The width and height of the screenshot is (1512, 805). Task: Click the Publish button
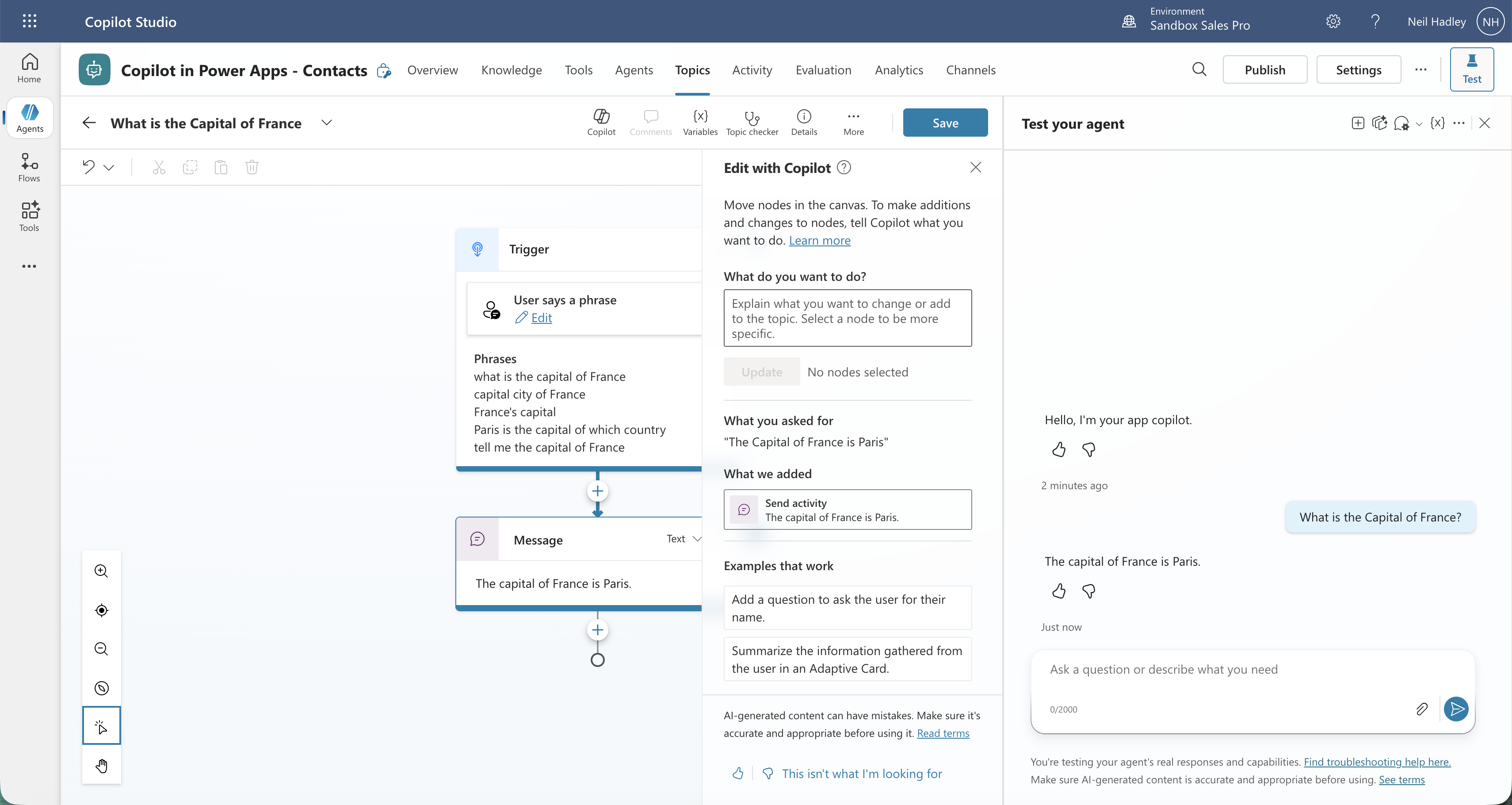1265,70
